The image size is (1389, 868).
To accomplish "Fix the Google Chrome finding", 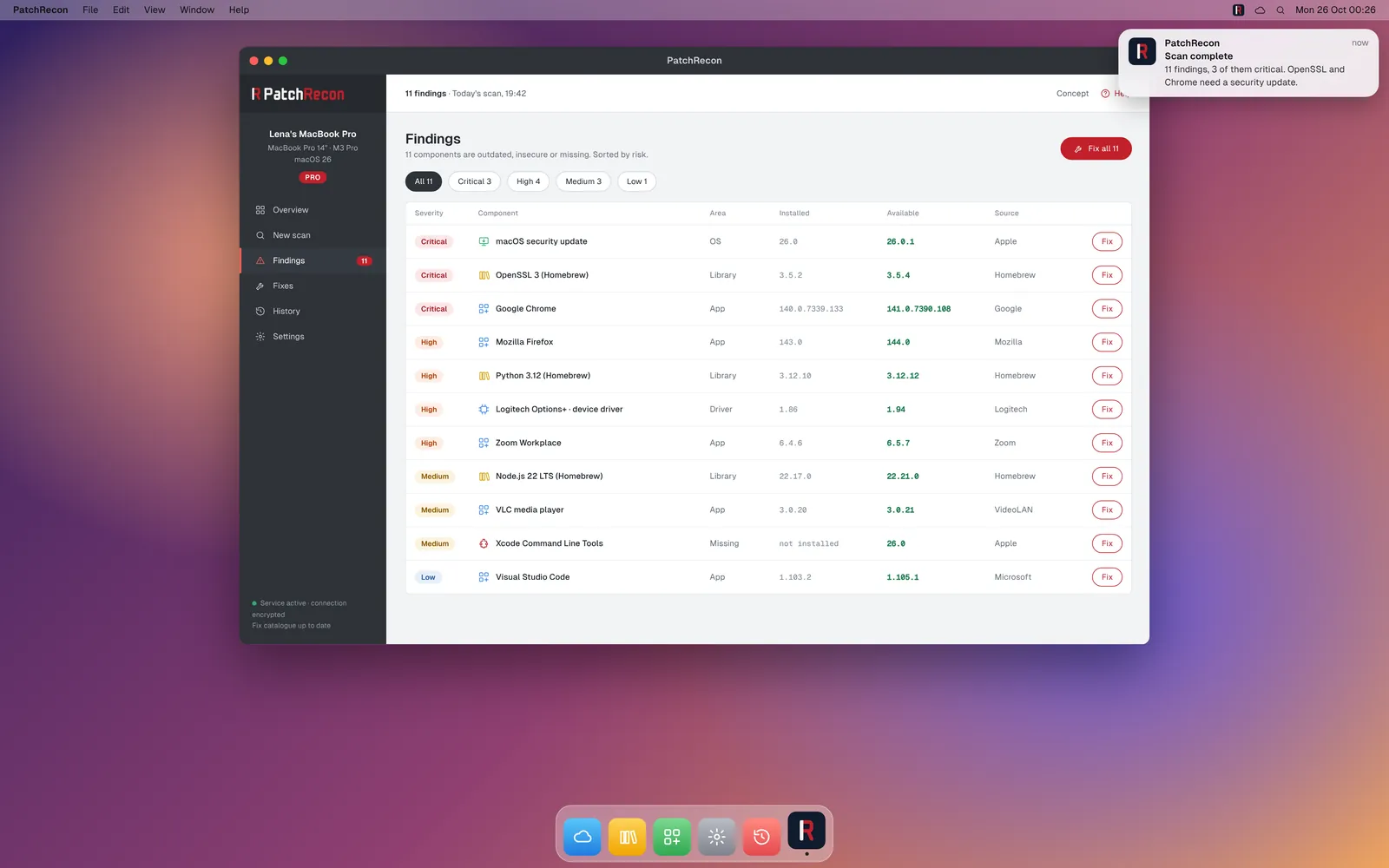I will (1107, 309).
